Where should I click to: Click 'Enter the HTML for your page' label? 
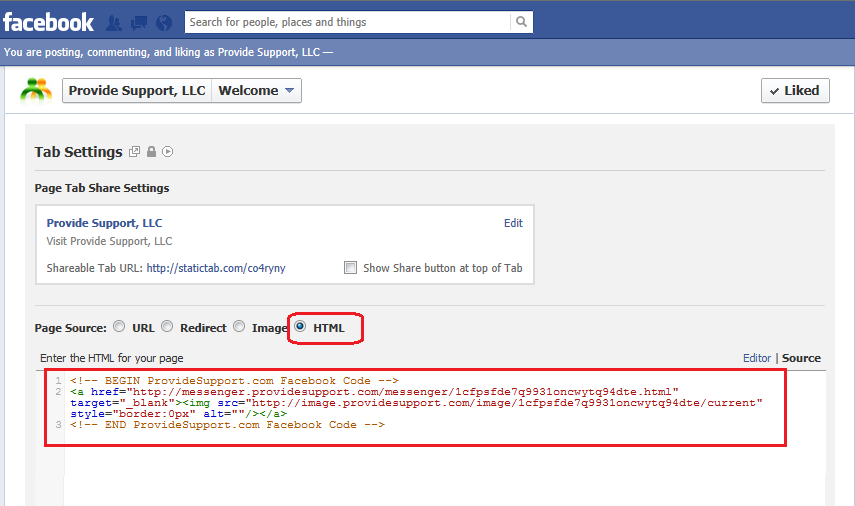(x=112, y=358)
